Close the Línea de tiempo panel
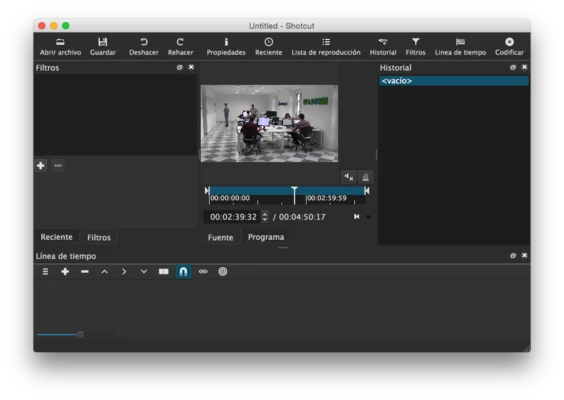 pyautogui.click(x=524, y=256)
